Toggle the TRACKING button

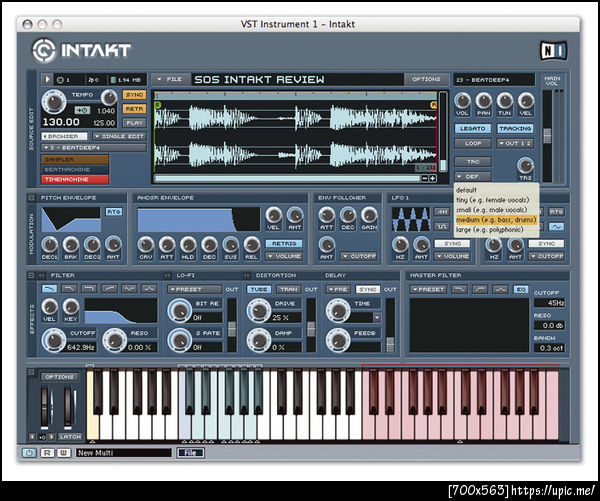(x=515, y=129)
